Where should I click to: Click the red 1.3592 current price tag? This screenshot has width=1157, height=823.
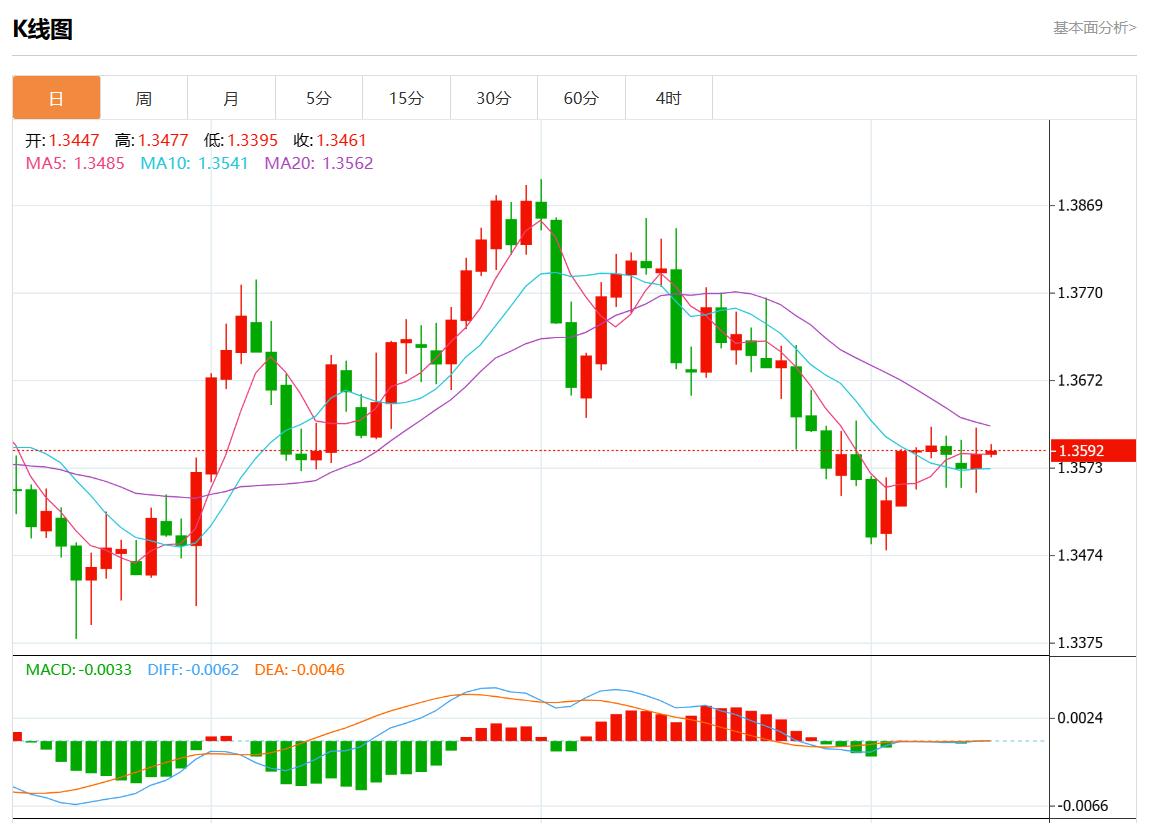coord(1092,451)
